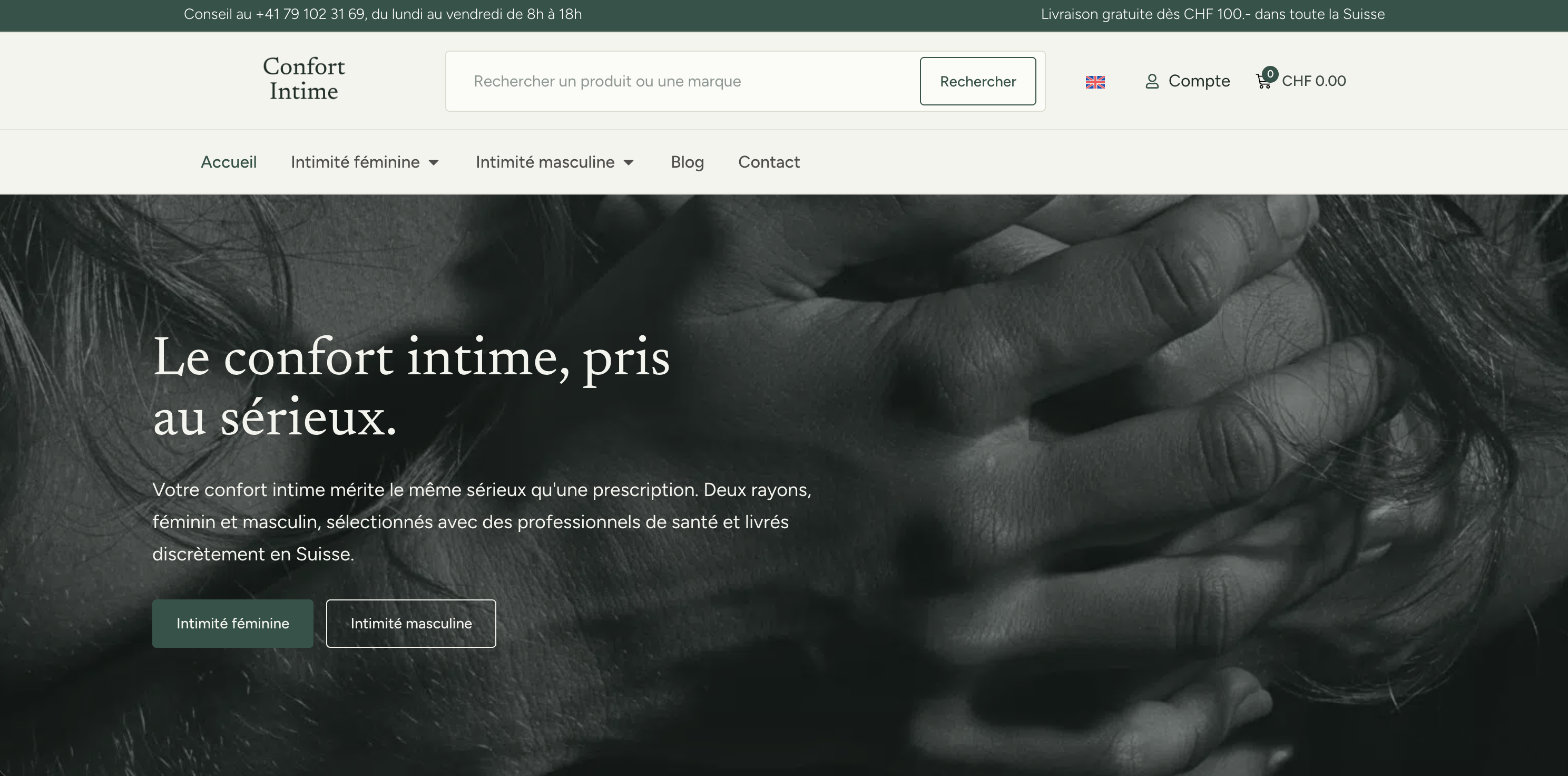Open the shopping cart icon
Viewport: 1568px width, 776px height.
[1263, 81]
